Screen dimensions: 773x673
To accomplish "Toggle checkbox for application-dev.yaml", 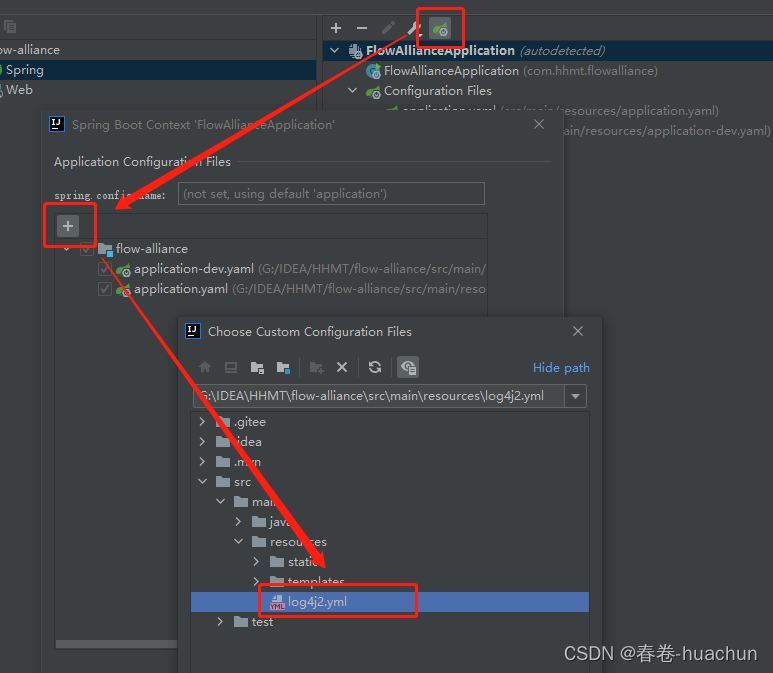I will point(105,269).
